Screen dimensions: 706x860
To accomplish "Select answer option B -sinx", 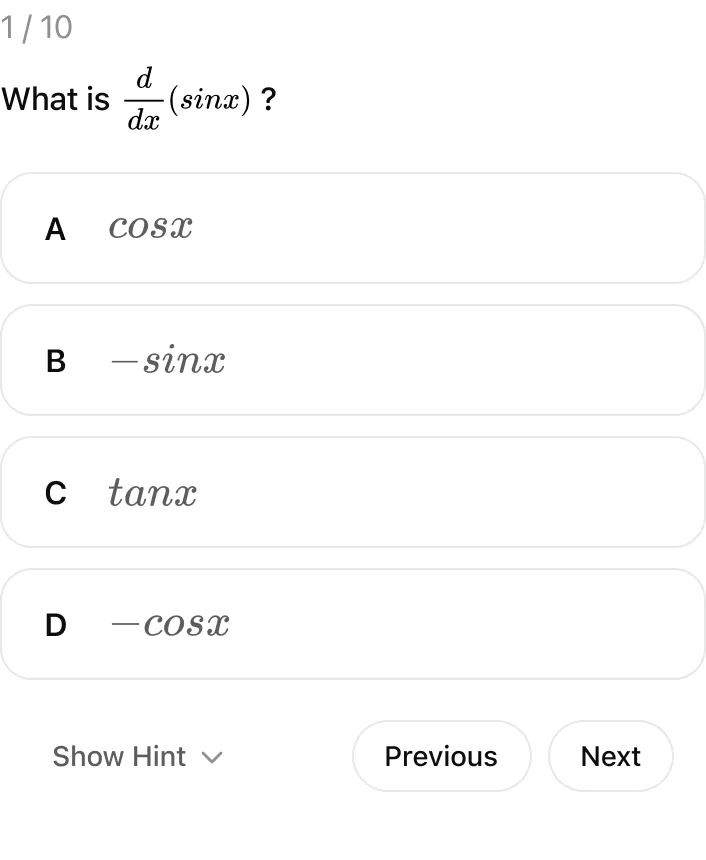I will 352,359.
